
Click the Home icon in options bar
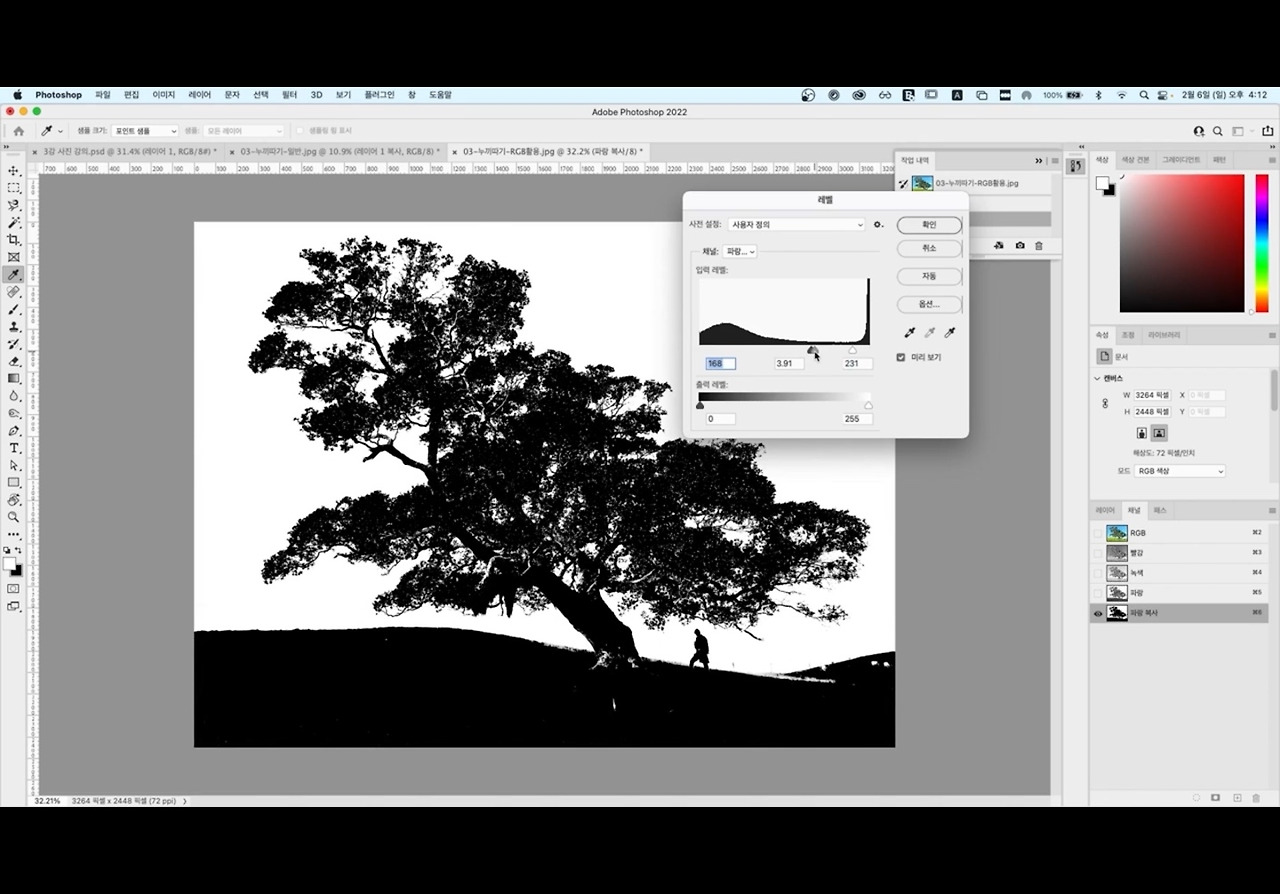[18, 131]
